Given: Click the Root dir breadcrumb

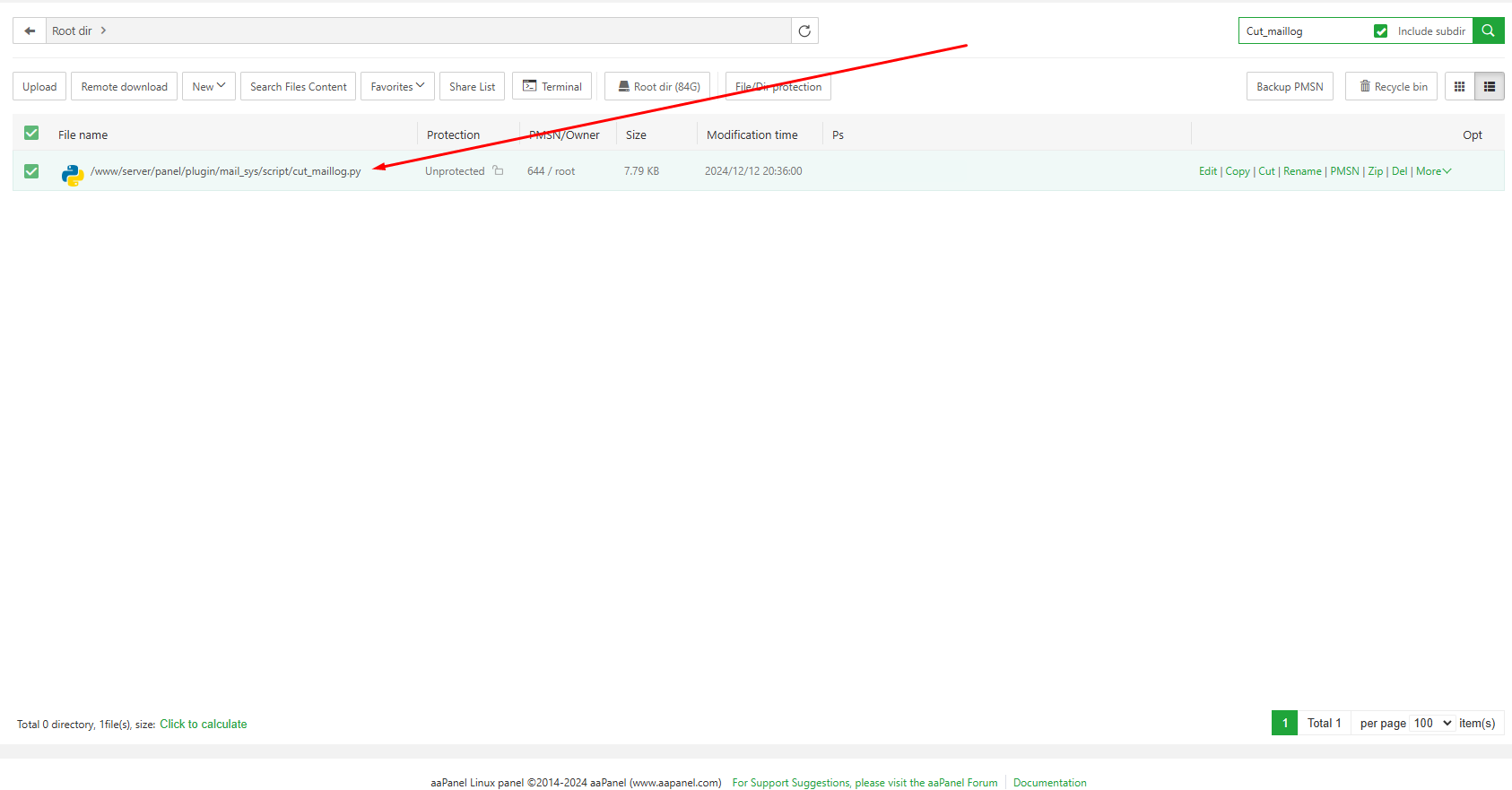Looking at the screenshot, I should point(72,30).
